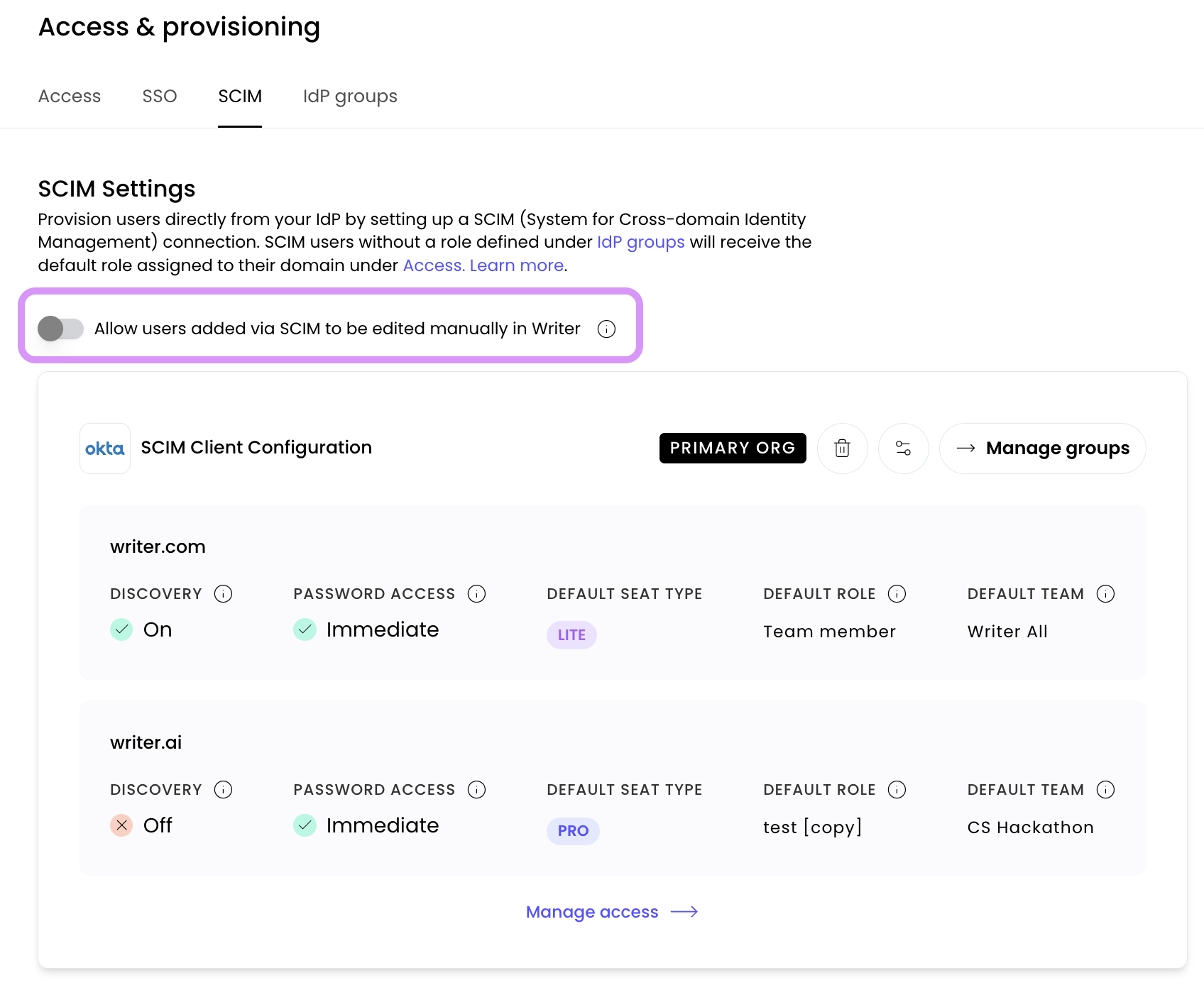Click the Manage groups button

tap(1042, 449)
